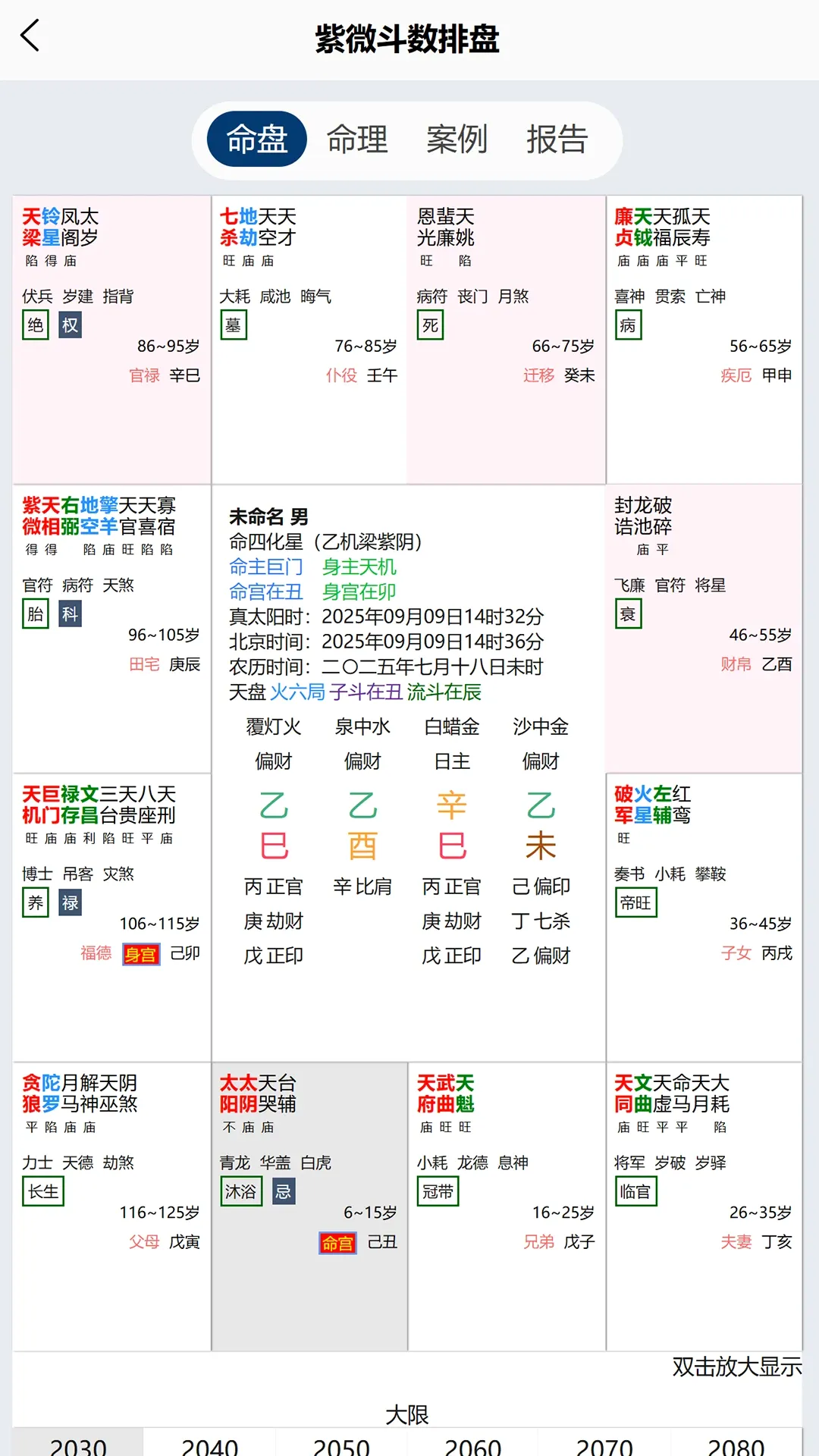Screen dimensions: 819x1456
Task: Select the 2060 decade in 大限 row
Action: click(x=473, y=1443)
